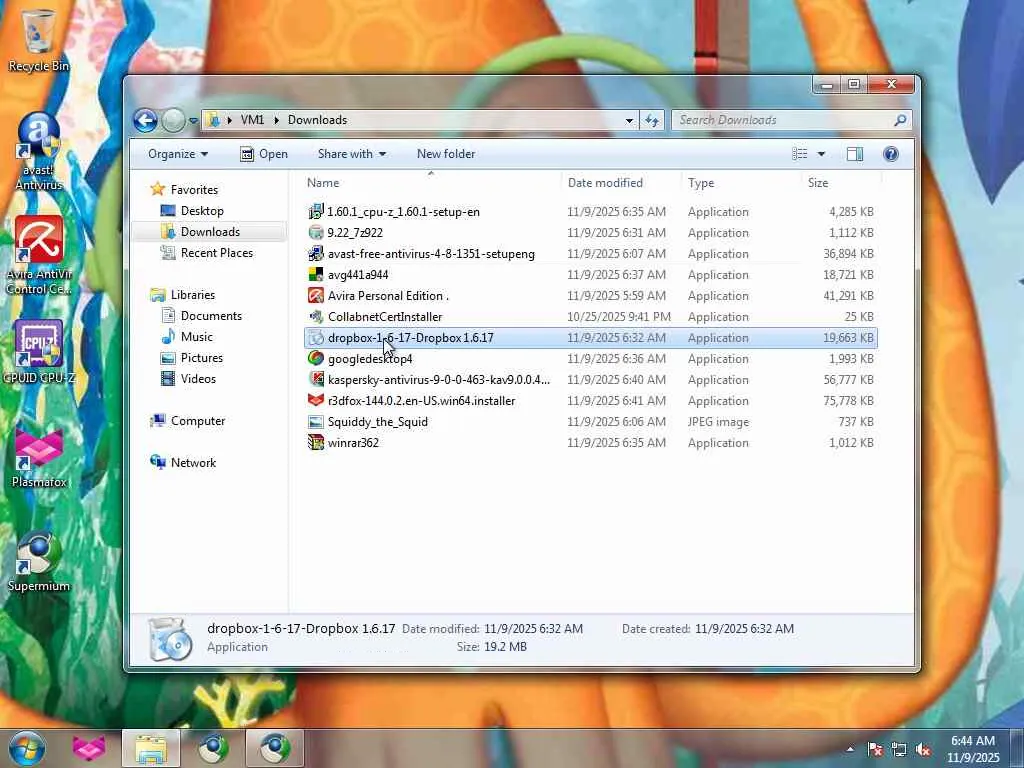The height and width of the screenshot is (768, 1024).
Task: Open Recent Places in Favorites
Action: (x=216, y=253)
